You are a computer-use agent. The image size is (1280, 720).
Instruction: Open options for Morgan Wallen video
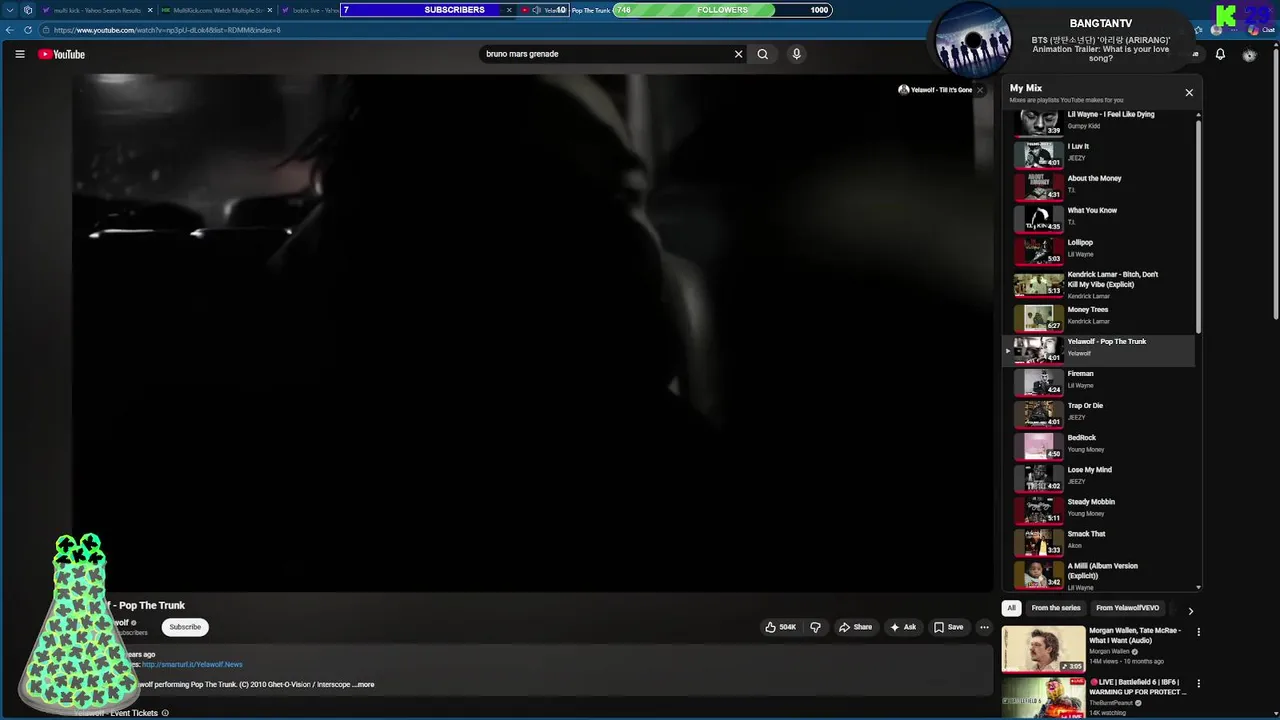(x=1198, y=632)
